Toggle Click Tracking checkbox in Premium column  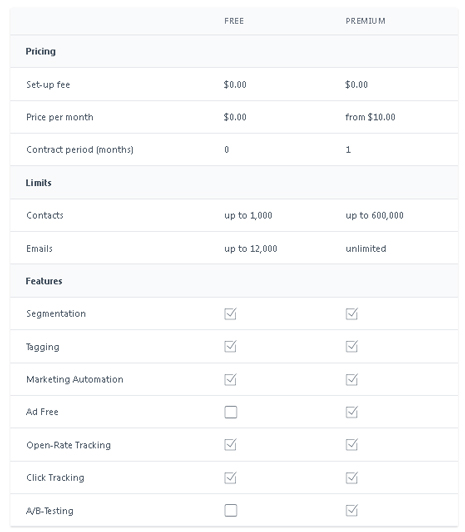pyautogui.click(x=352, y=478)
